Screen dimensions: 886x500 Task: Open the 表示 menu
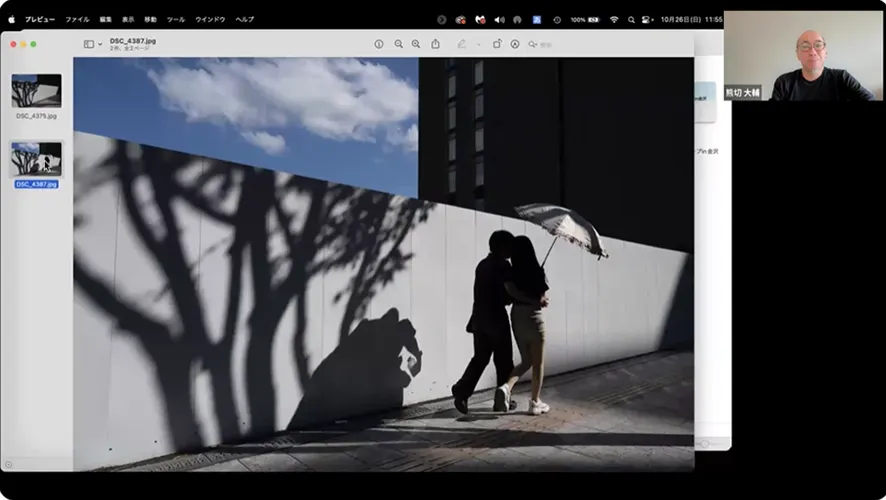(128, 19)
